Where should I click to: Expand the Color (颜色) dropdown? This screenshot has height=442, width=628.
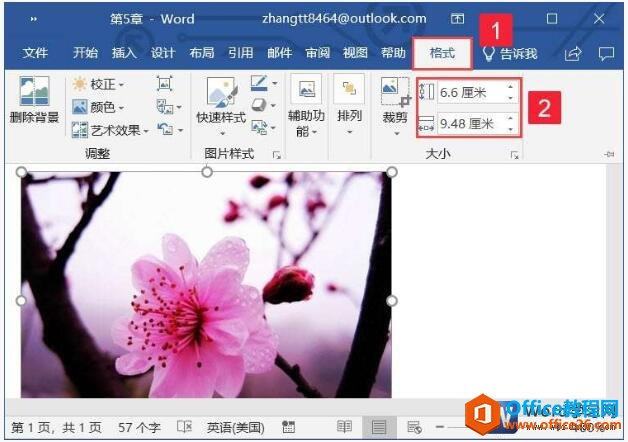(98, 107)
